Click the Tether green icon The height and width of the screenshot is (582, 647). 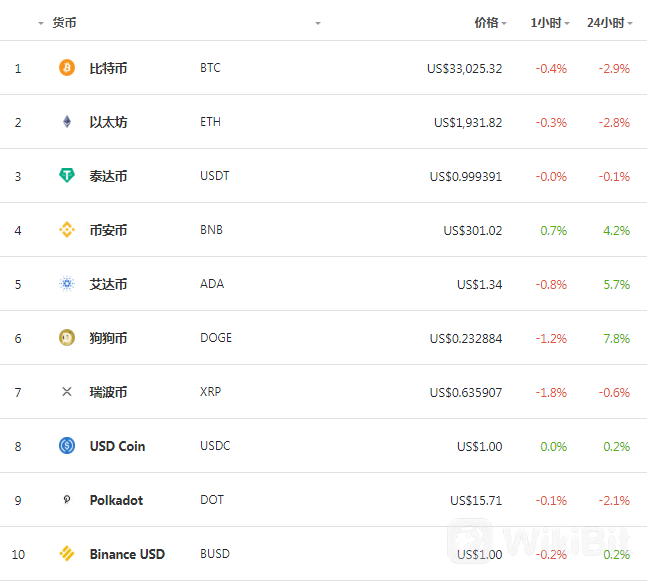[67, 176]
